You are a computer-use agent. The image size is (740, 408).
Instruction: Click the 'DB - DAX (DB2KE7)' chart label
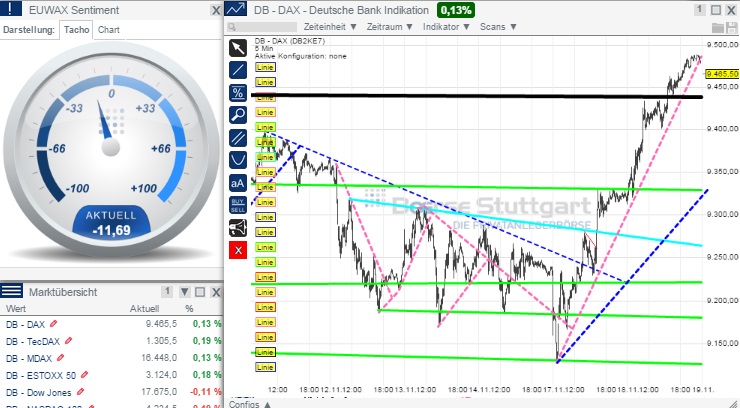[290, 41]
